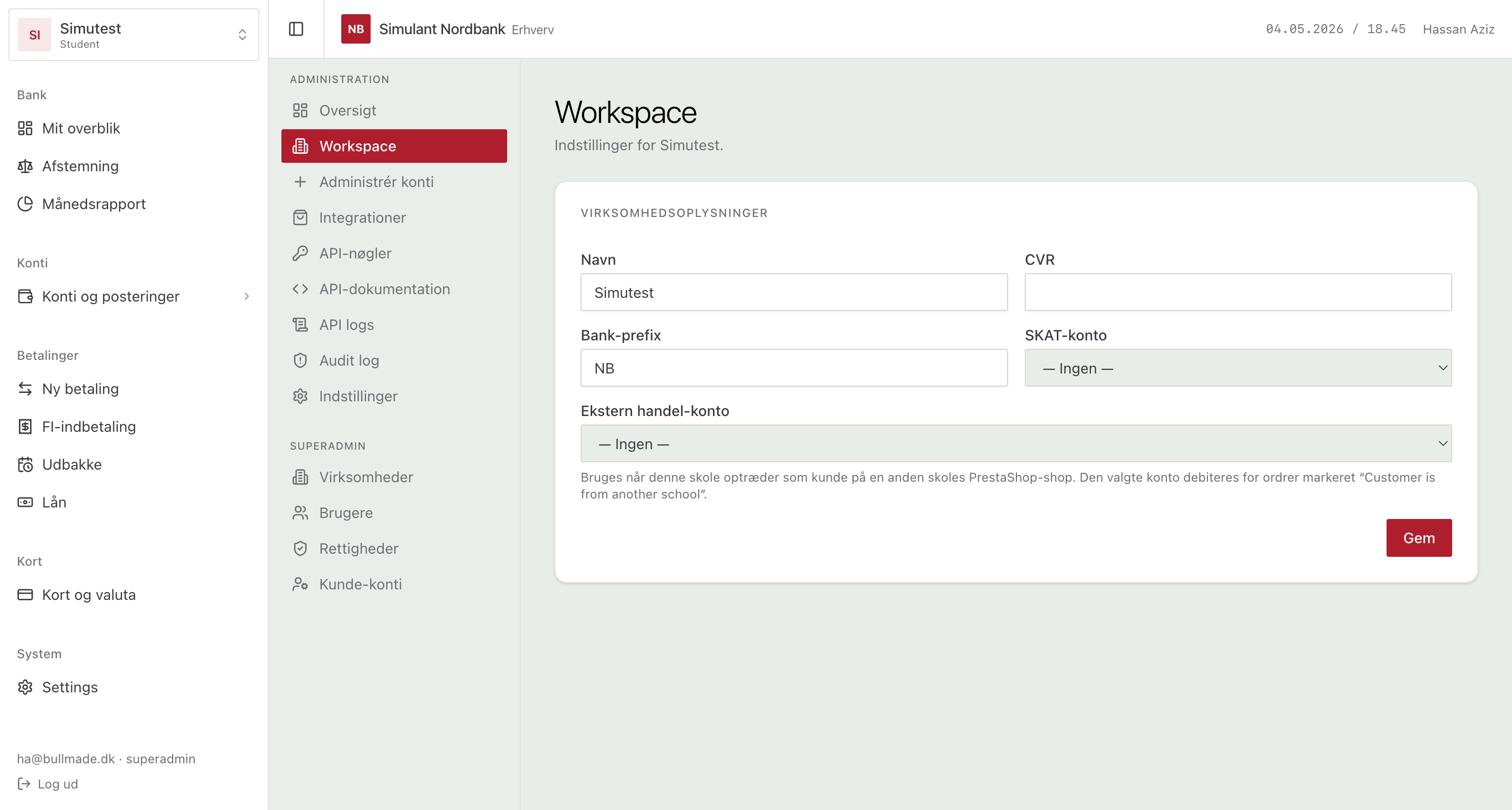Go to Afstemning page
Screen dimensions: 1512x810
[x=134, y=166]
